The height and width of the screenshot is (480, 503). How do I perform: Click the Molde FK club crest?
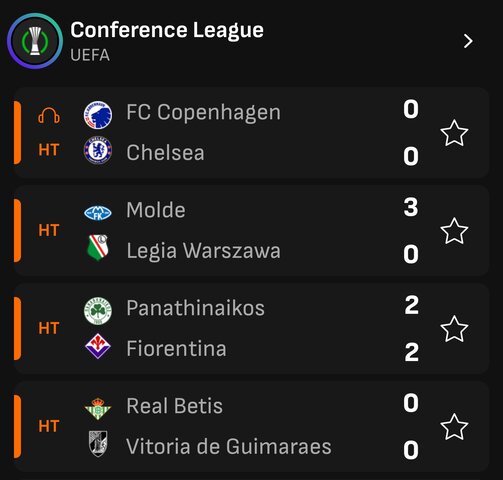[x=98, y=213]
